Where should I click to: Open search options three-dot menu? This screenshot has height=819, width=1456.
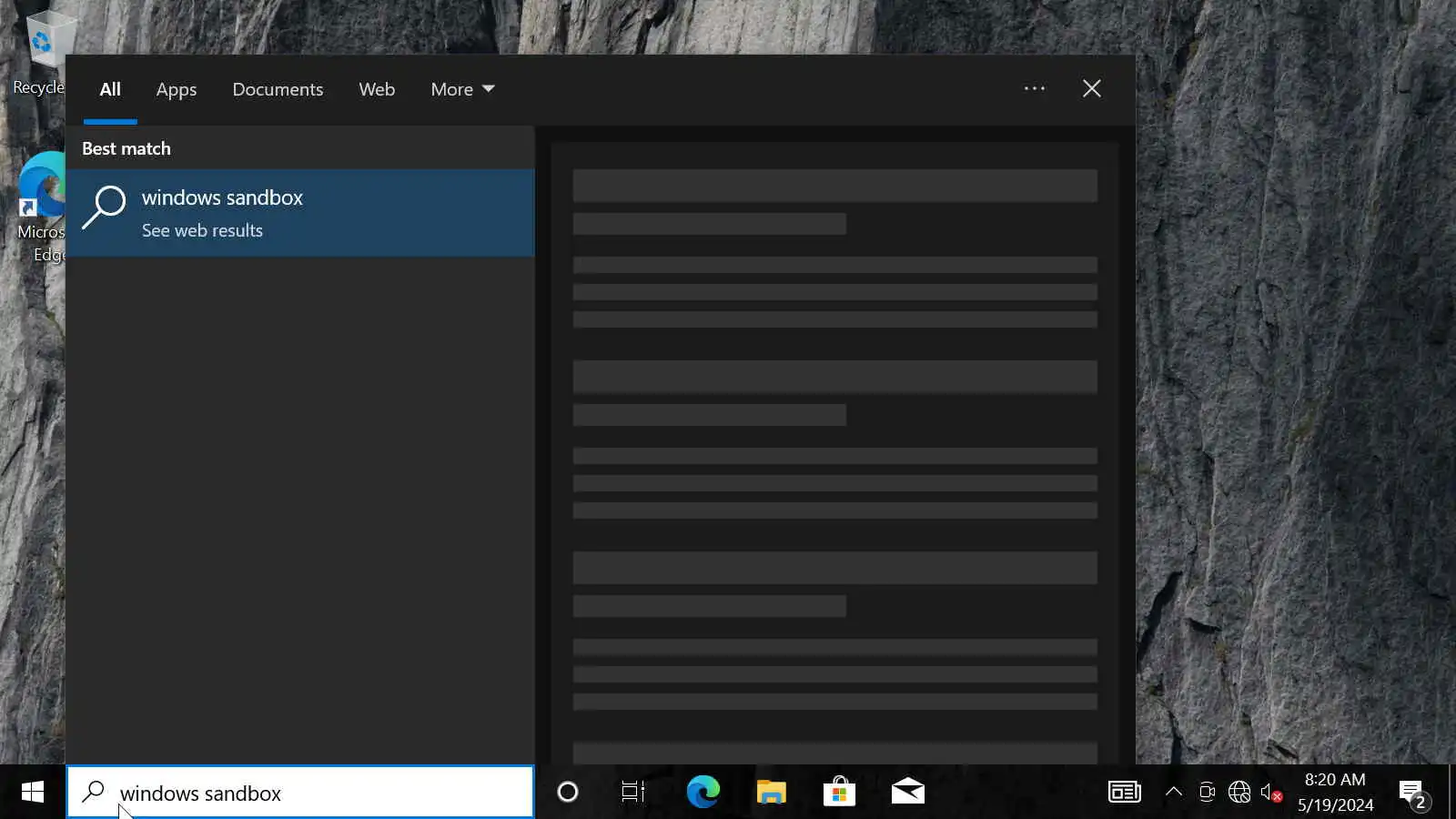tap(1035, 88)
